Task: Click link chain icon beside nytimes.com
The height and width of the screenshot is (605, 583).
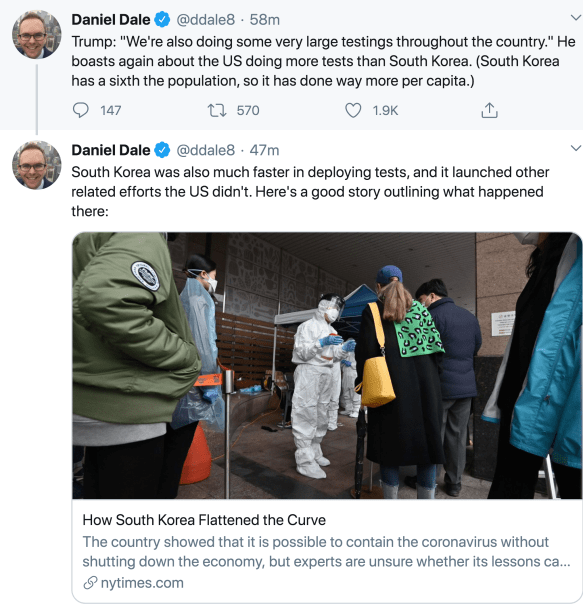Action: (x=90, y=583)
